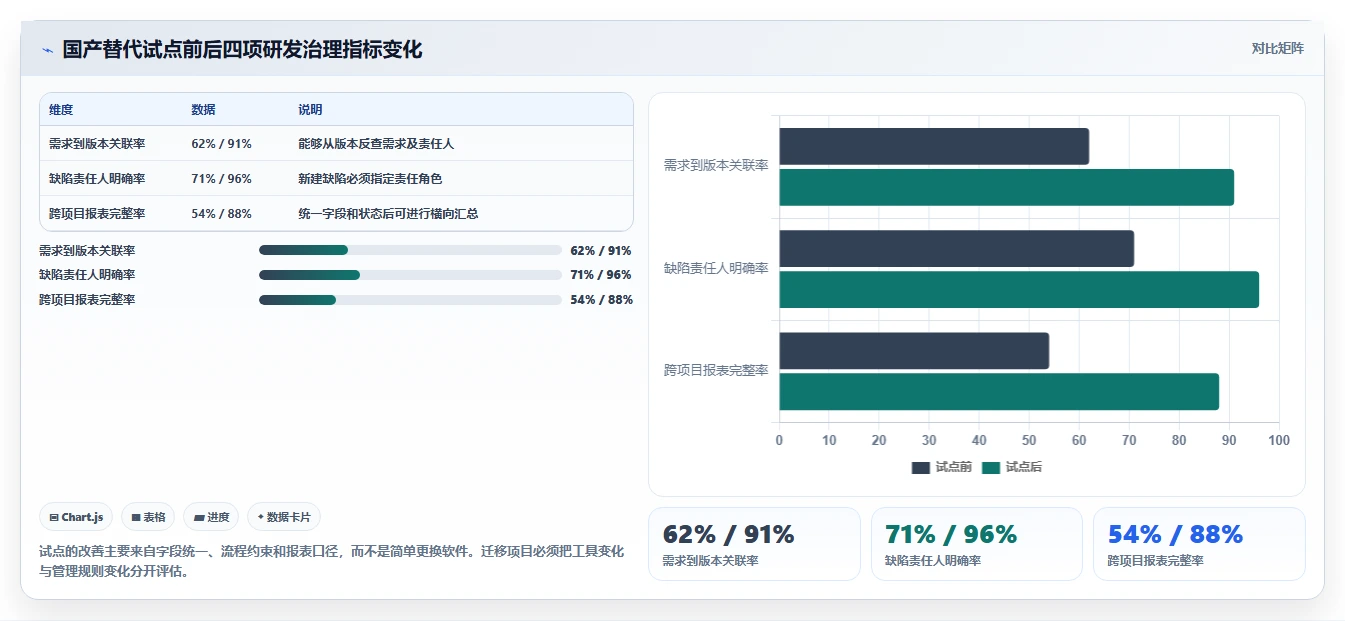
Task: Click progress label 需求到版本关联率
Action: pyautogui.click(x=87, y=250)
